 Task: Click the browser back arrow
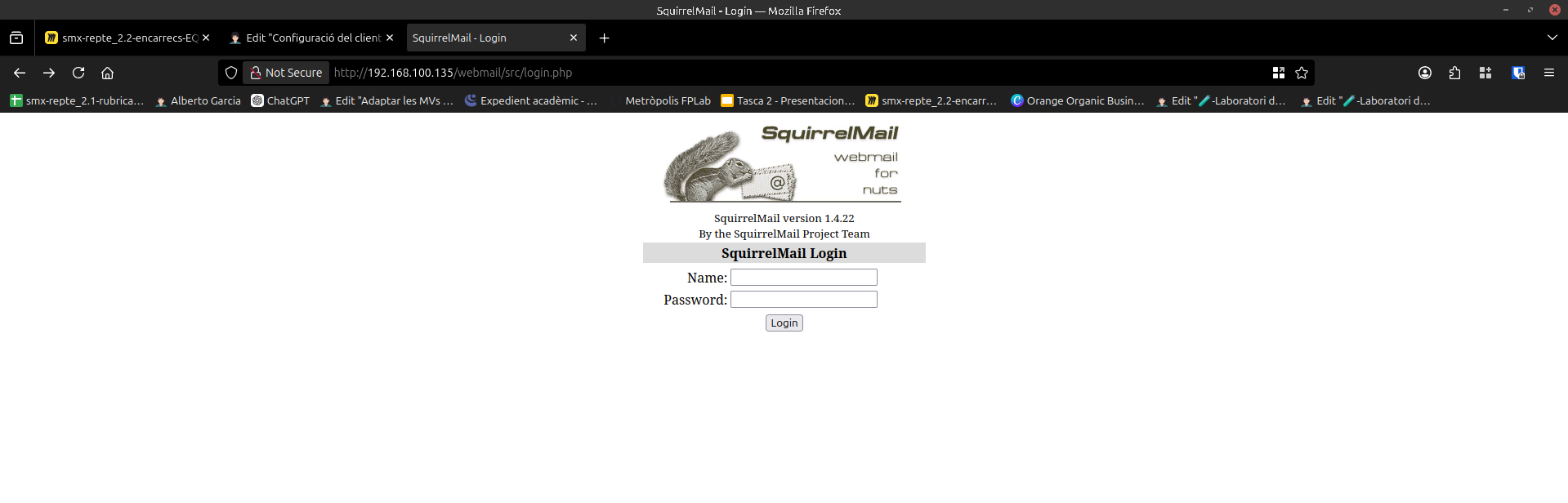(20, 73)
